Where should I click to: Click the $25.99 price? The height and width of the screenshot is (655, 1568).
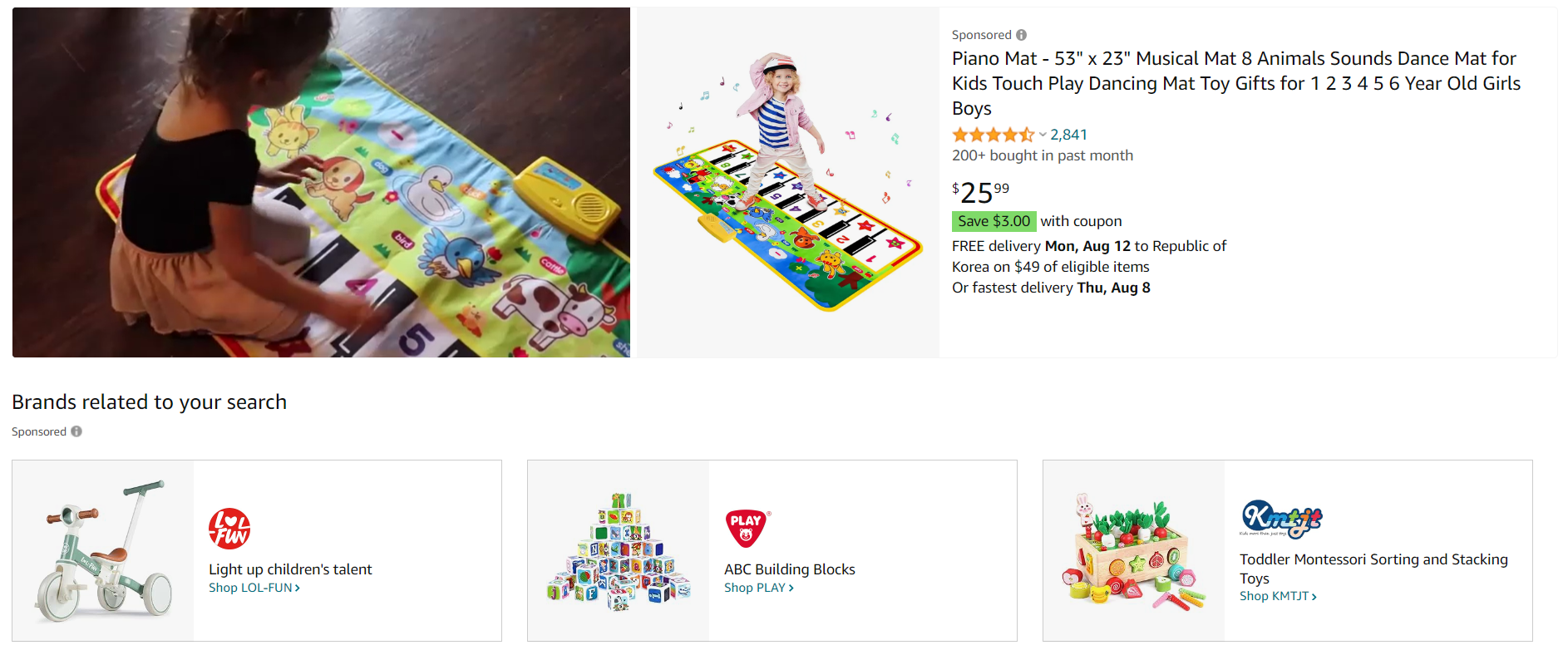pyautogui.click(x=981, y=192)
